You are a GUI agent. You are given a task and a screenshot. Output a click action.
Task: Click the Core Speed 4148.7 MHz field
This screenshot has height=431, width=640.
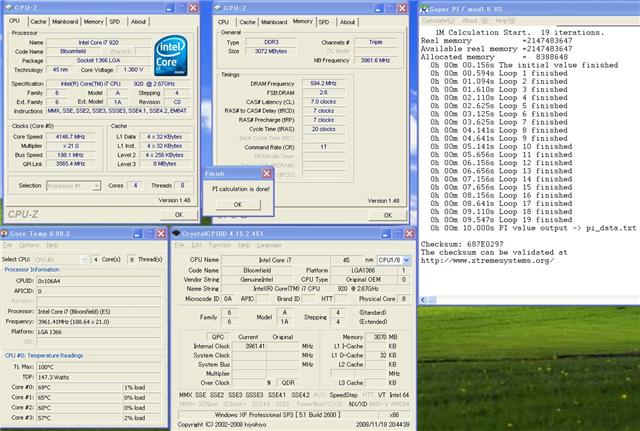click(x=71, y=137)
